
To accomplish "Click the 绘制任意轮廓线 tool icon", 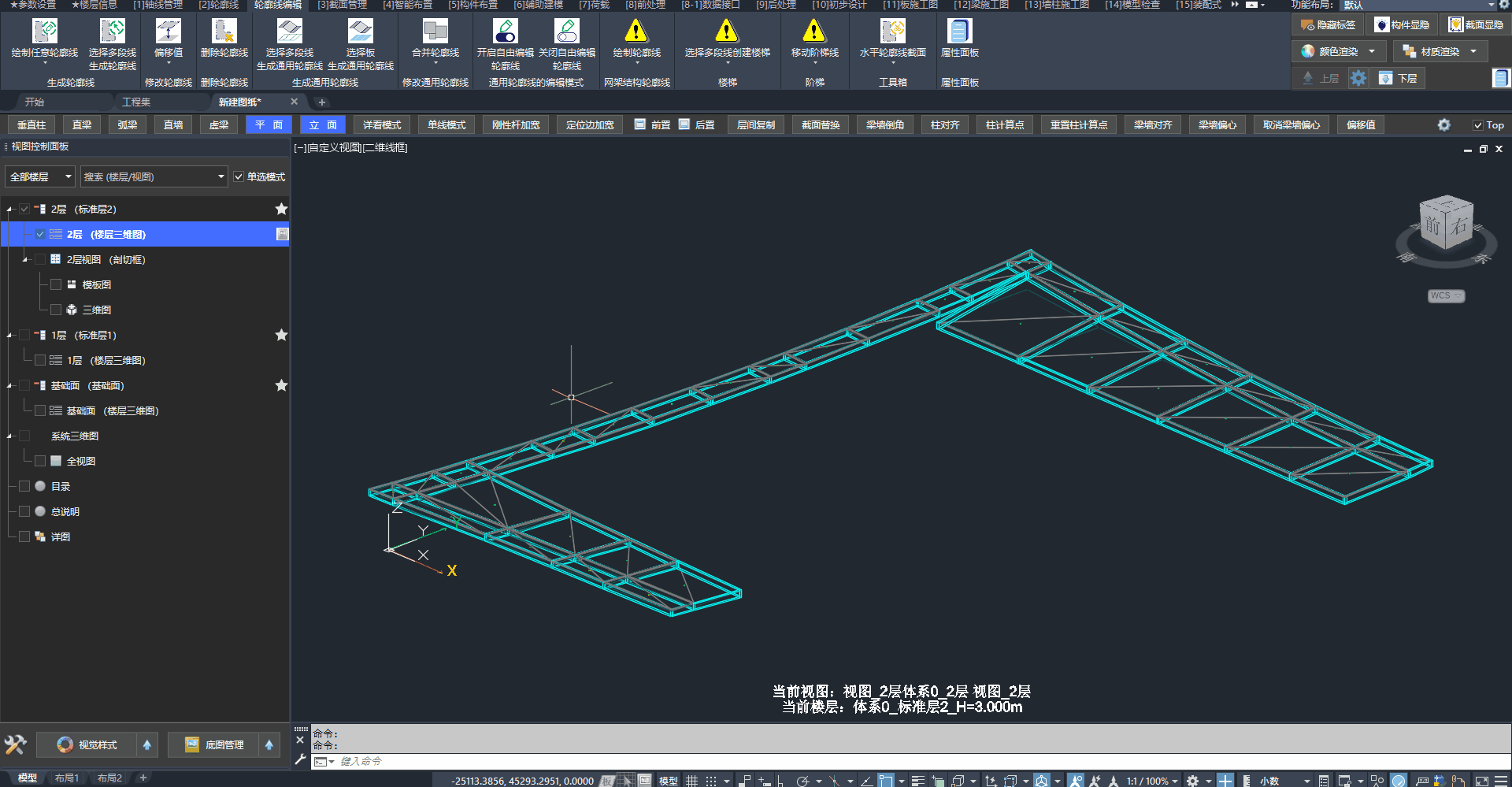I will pyautogui.click(x=45, y=32).
